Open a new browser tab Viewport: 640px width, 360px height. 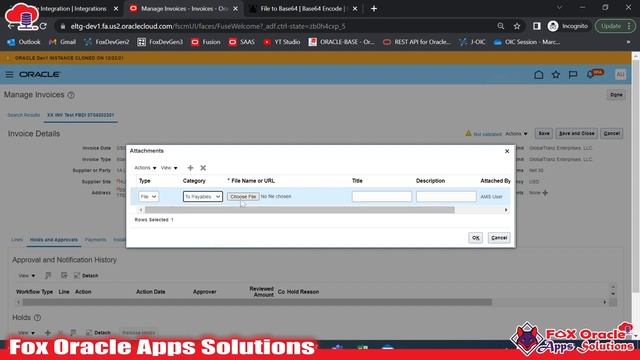coord(374,9)
